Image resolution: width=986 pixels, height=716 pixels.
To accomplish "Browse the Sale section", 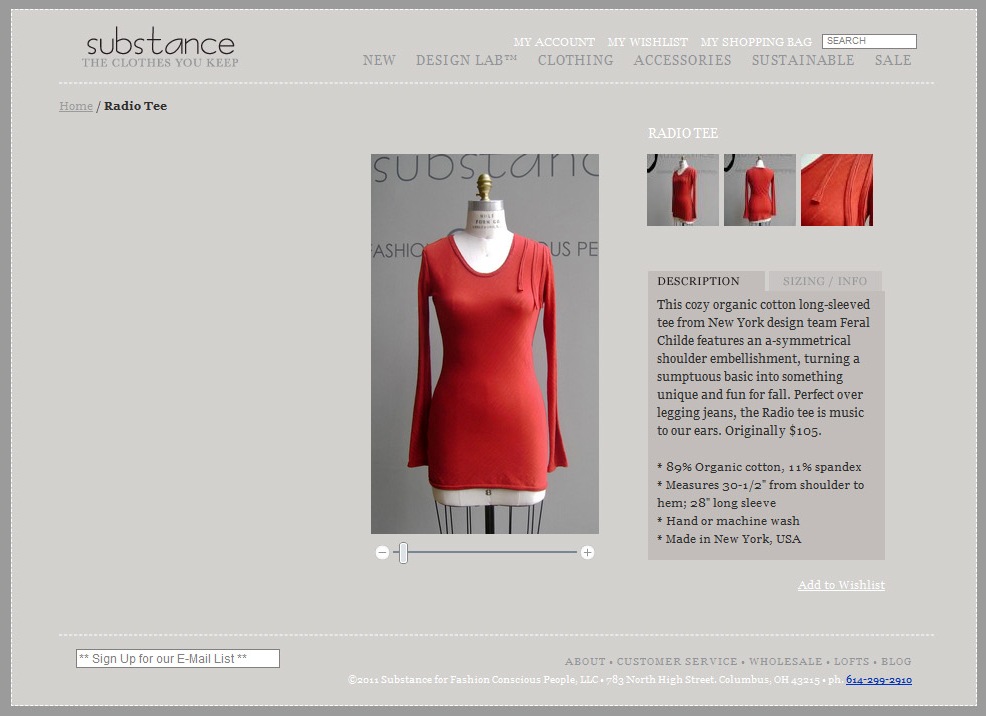I will coord(892,60).
